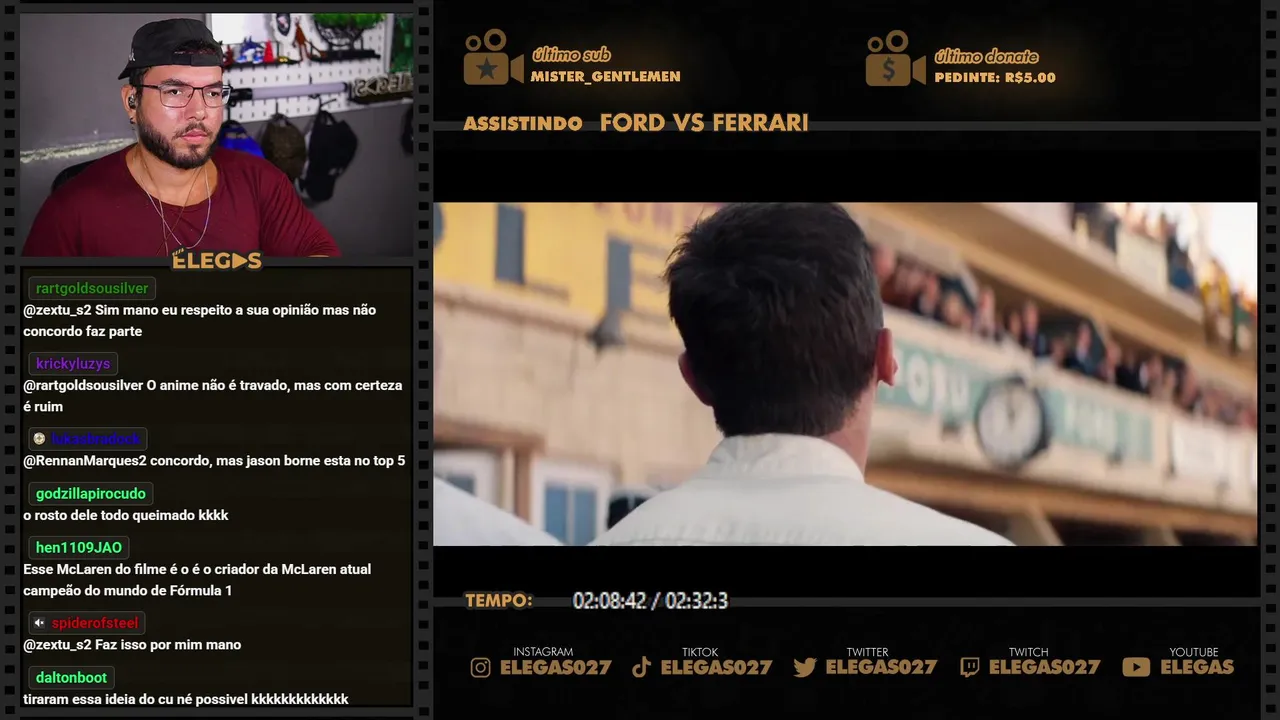Click the MISTER_GENTLEMEN subscriber name
This screenshot has height=720, width=1280.
tap(605, 77)
